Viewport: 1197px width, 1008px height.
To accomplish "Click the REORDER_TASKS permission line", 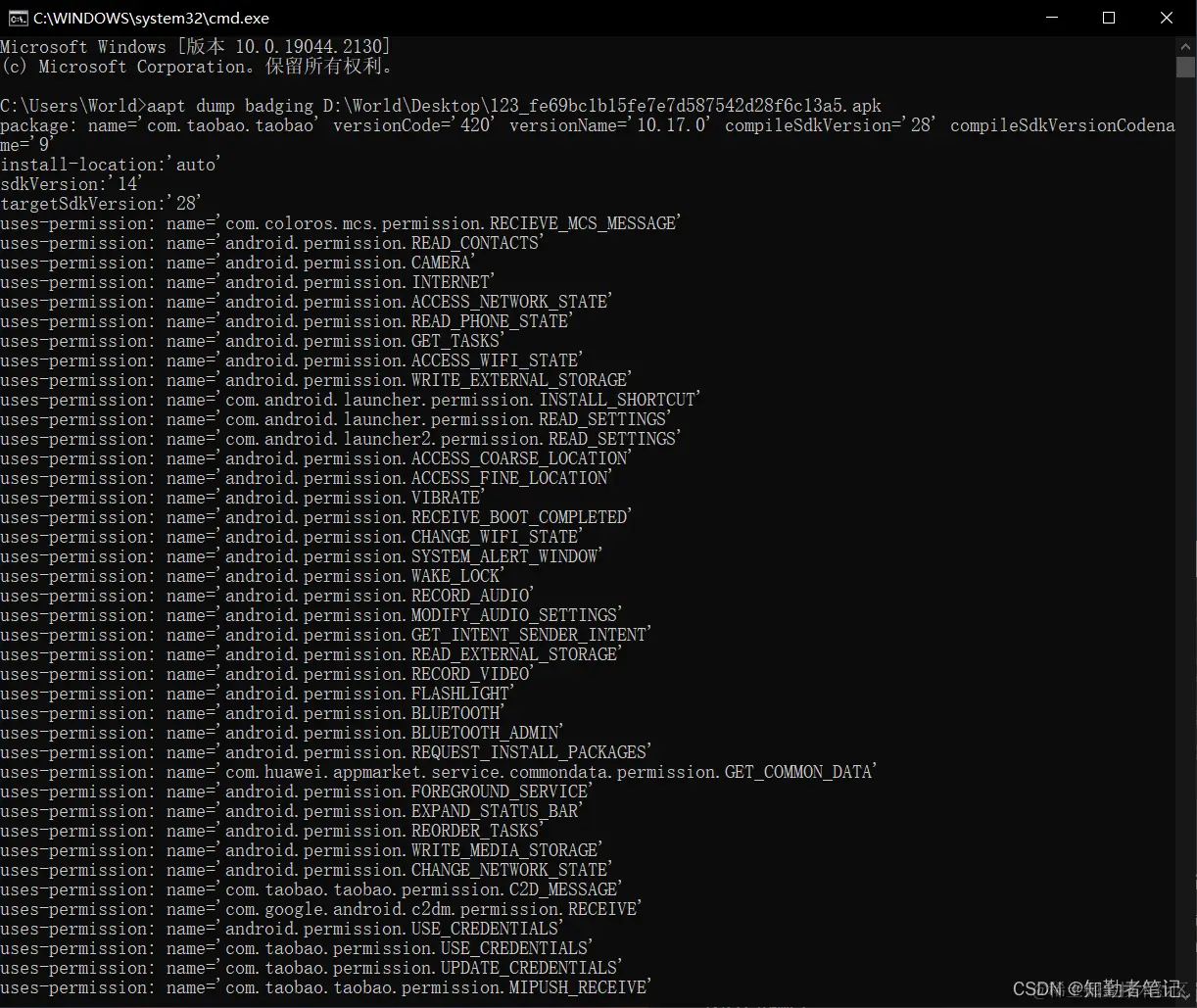I will click(x=272, y=831).
